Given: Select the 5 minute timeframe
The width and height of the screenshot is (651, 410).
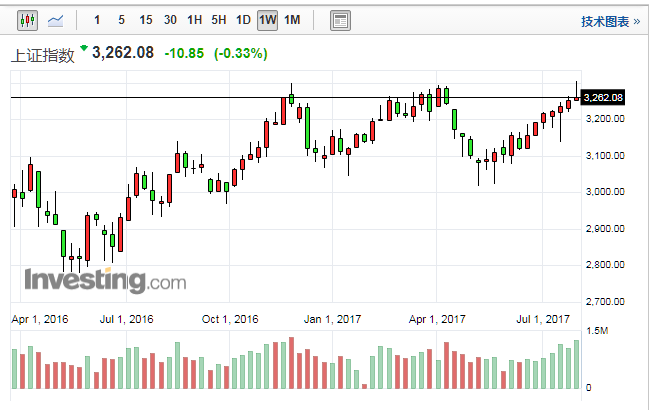Looking at the screenshot, I should point(121,20).
